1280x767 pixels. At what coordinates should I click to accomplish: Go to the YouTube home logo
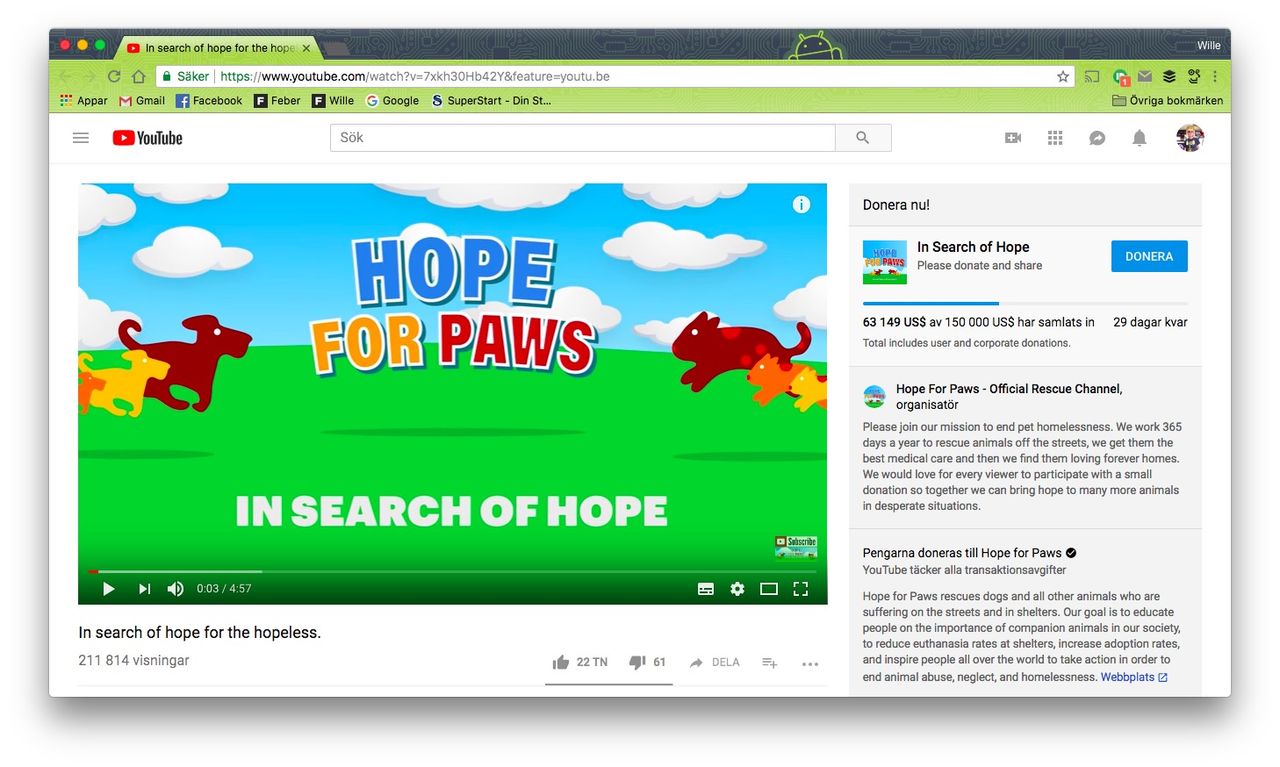click(x=147, y=138)
